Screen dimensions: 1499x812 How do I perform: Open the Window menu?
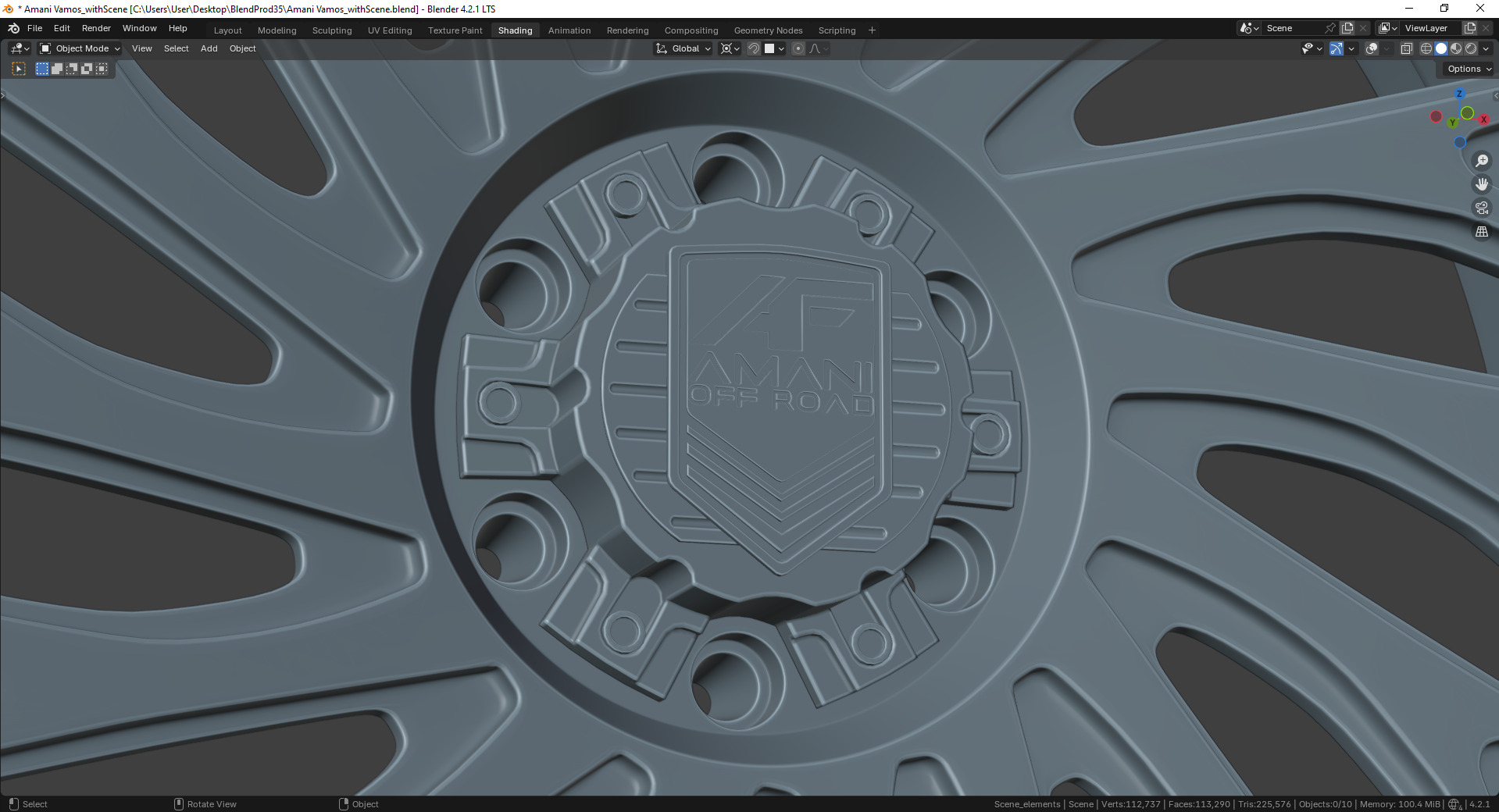[x=140, y=28]
